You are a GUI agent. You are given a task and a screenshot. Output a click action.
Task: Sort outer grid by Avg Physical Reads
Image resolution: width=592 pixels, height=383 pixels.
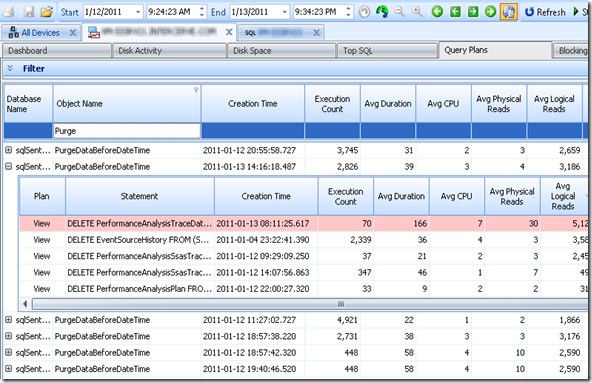(x=499, y=103)
